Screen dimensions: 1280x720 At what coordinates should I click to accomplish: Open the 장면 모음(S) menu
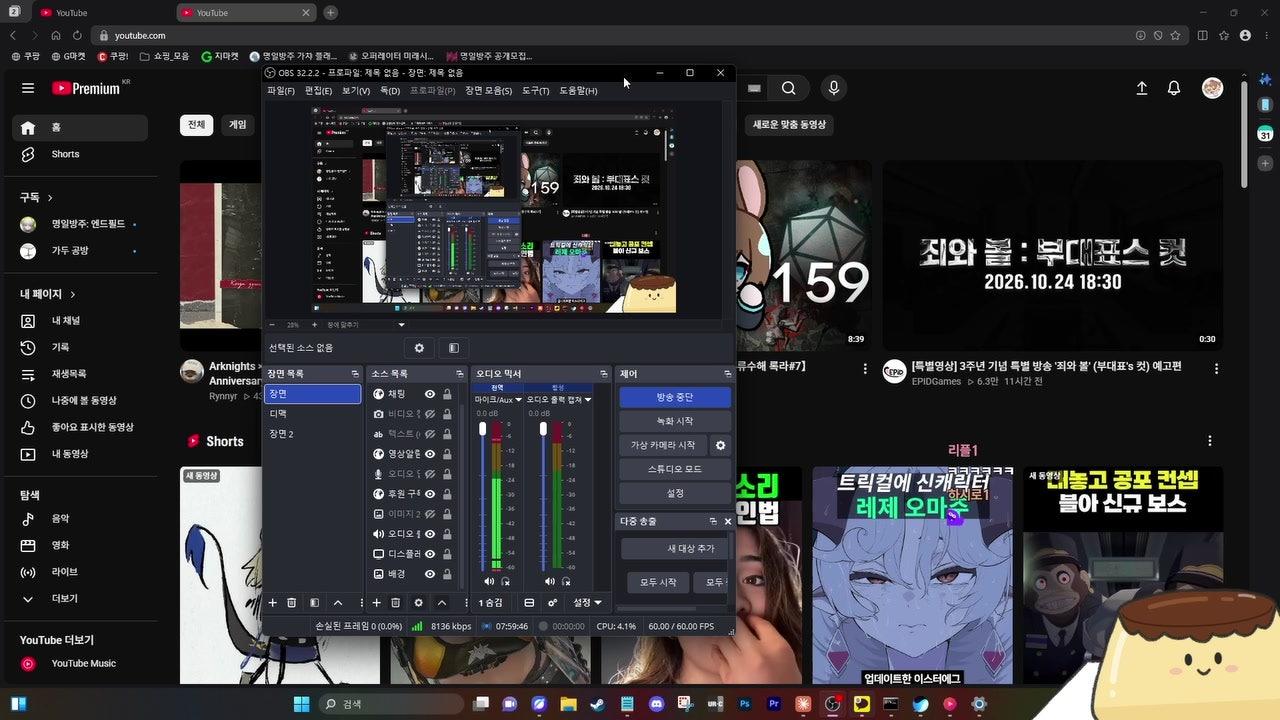(488, 91)
